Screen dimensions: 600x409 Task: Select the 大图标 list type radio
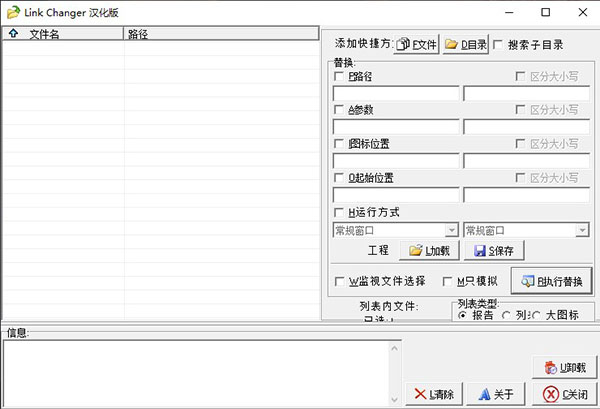(536, 316)
